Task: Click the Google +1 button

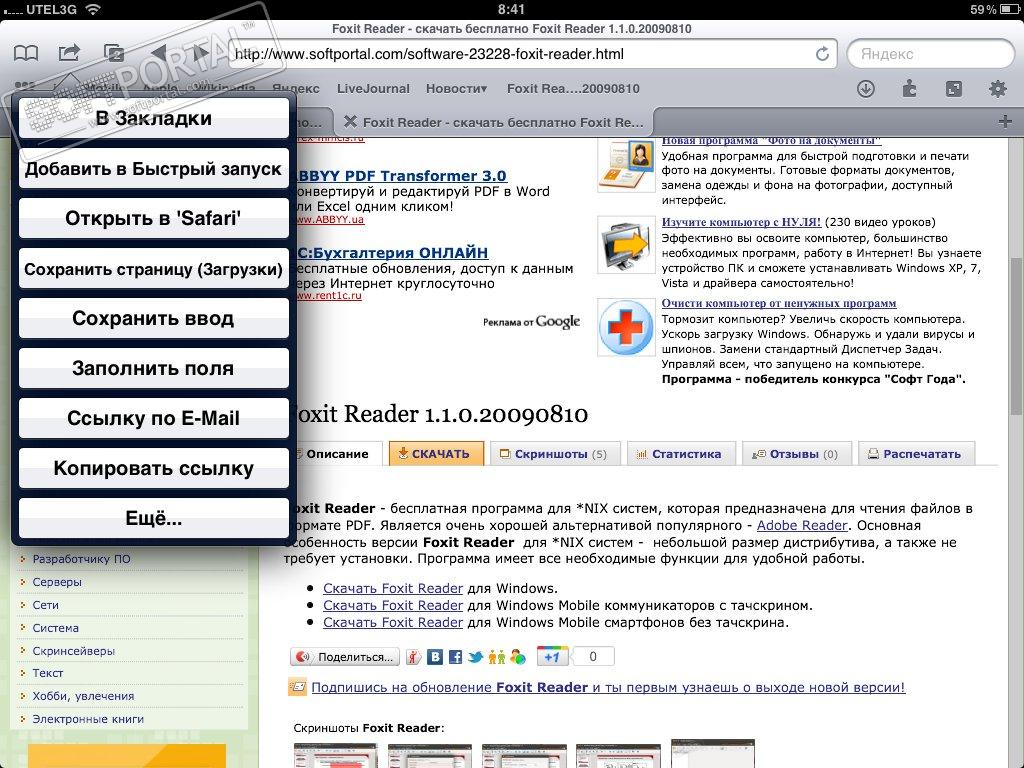Action: [x=552, y=656]
